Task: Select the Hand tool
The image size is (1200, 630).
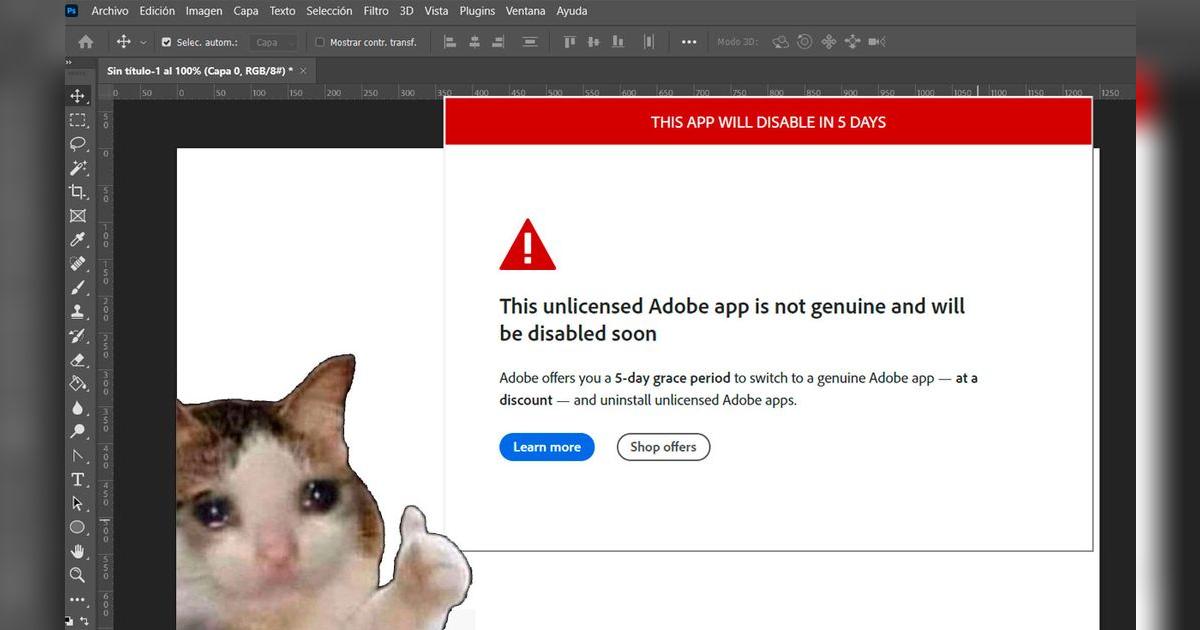Action: [78, 551]
